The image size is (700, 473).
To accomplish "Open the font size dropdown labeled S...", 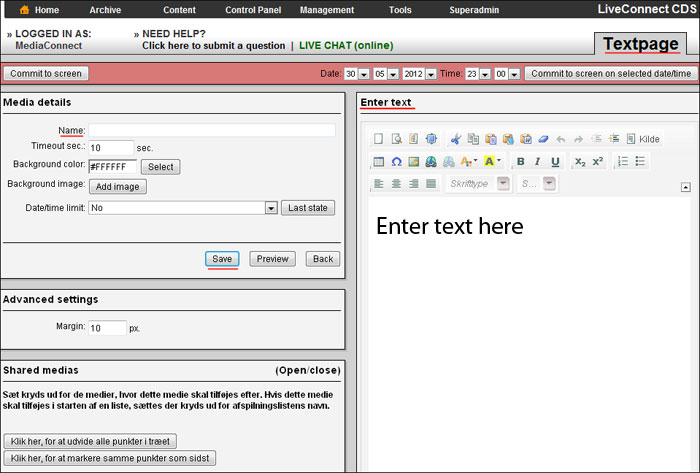I will (537, 183).
